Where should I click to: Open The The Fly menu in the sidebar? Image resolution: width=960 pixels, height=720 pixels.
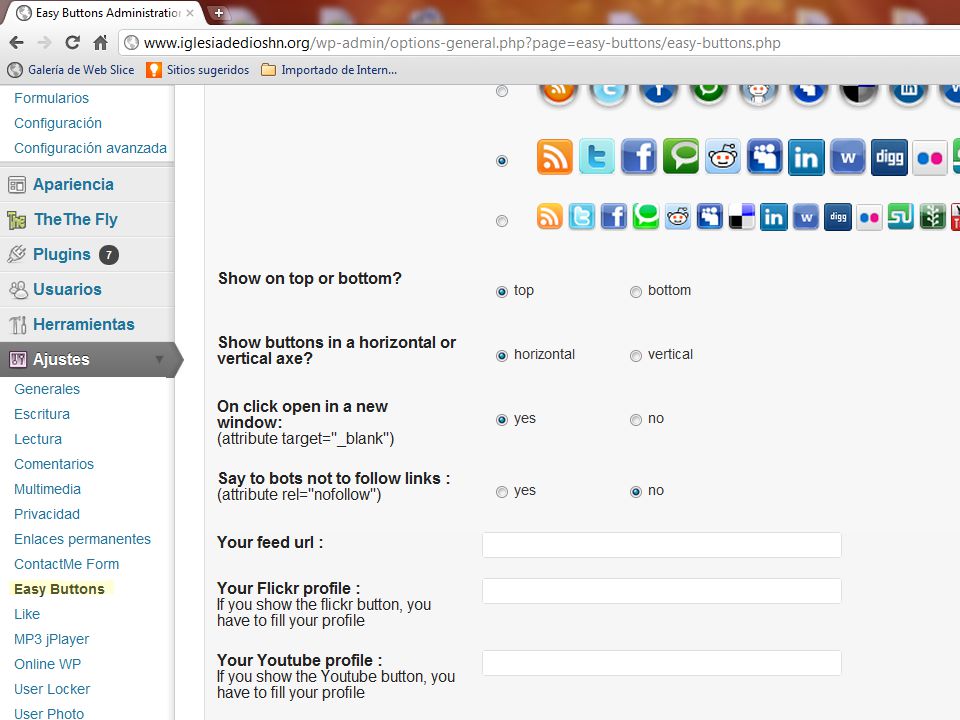76,219
